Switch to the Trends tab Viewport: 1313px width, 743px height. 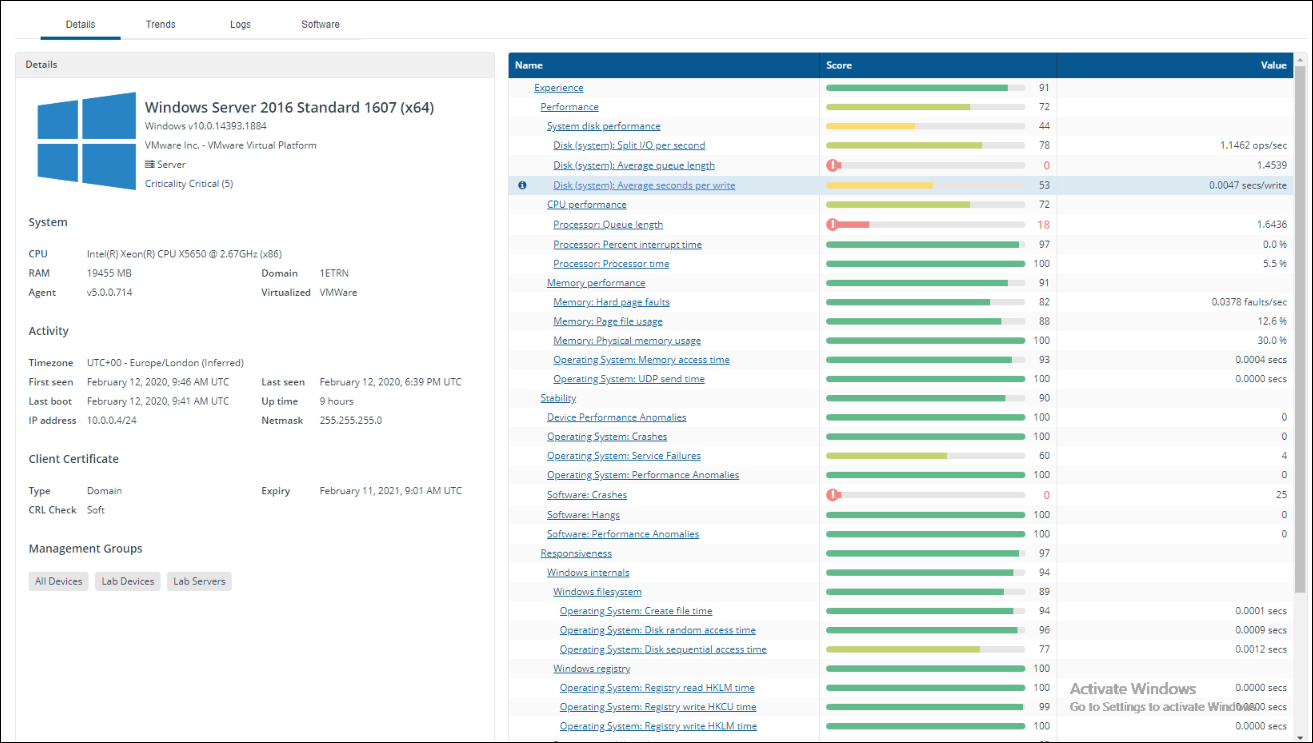pyautogui.click(x=161, y=24)
